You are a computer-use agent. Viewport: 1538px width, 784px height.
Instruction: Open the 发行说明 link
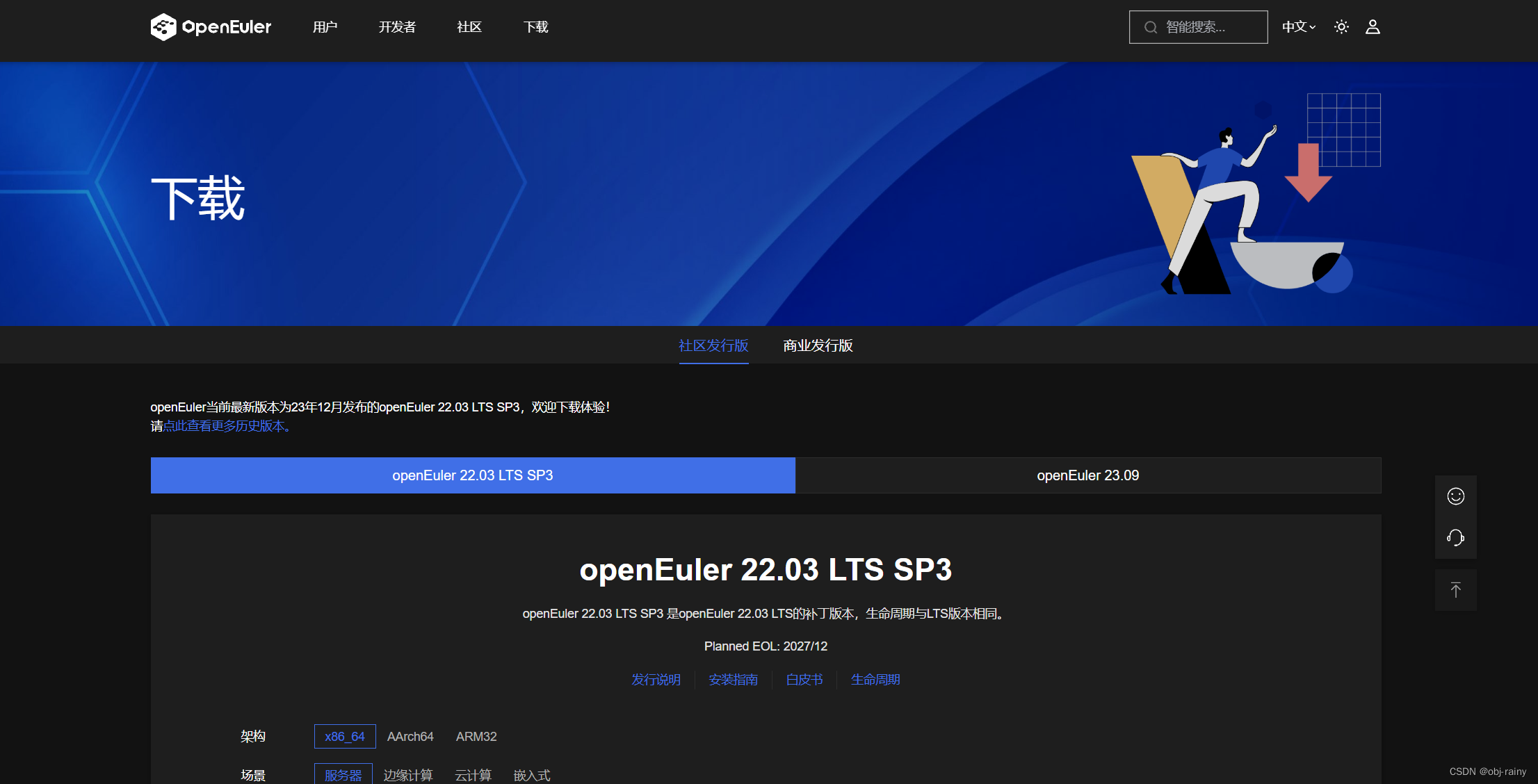656,679
